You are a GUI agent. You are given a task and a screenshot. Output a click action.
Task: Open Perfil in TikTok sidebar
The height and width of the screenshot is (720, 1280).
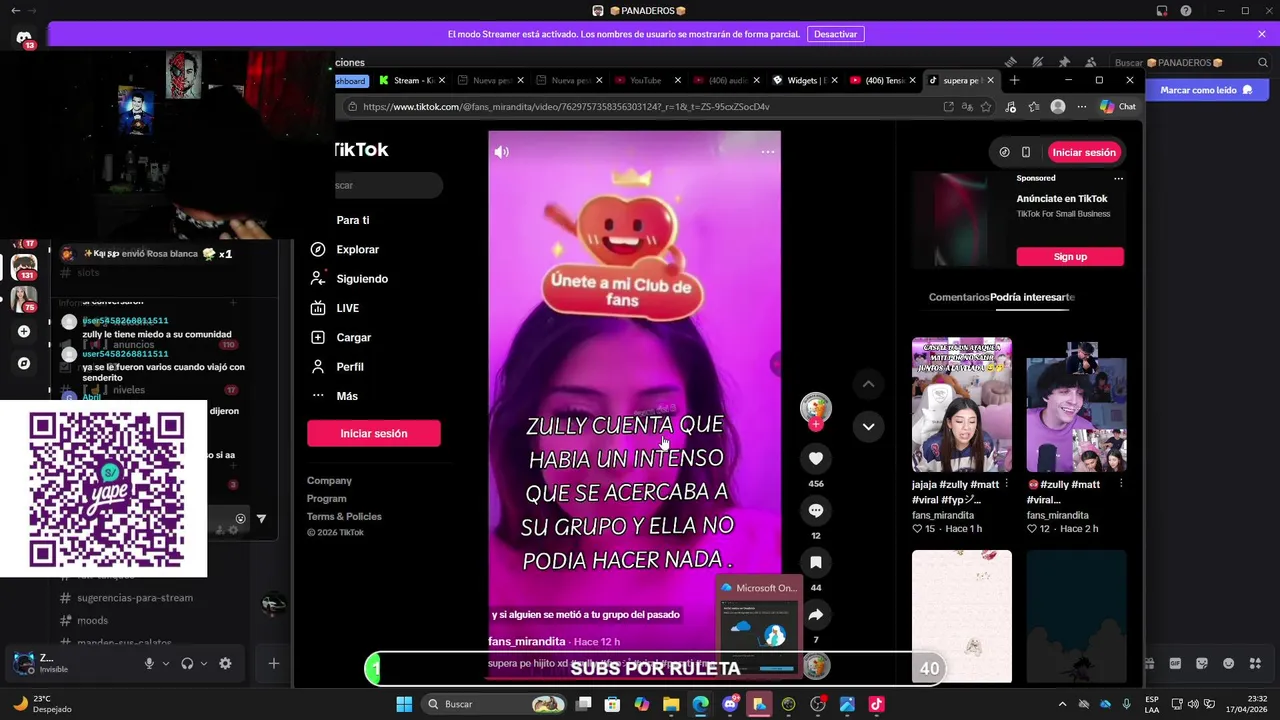pyautogui.click(x=337, y=367)
